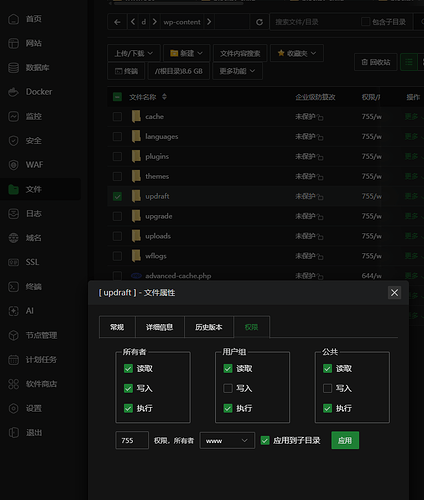424x500 pixels.
Task: Expand path chevron after d
Action: [155, 22]
